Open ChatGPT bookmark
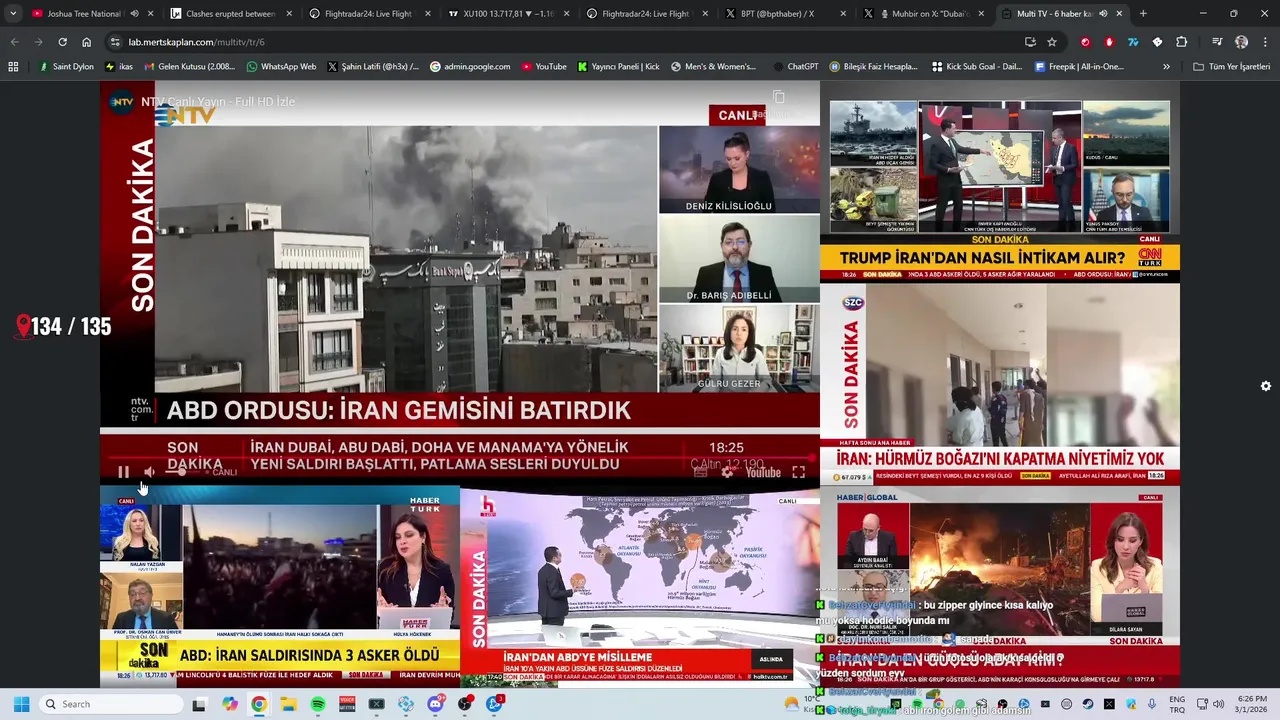The width and height of the screenshot is (1280, 720). point(794,67)
